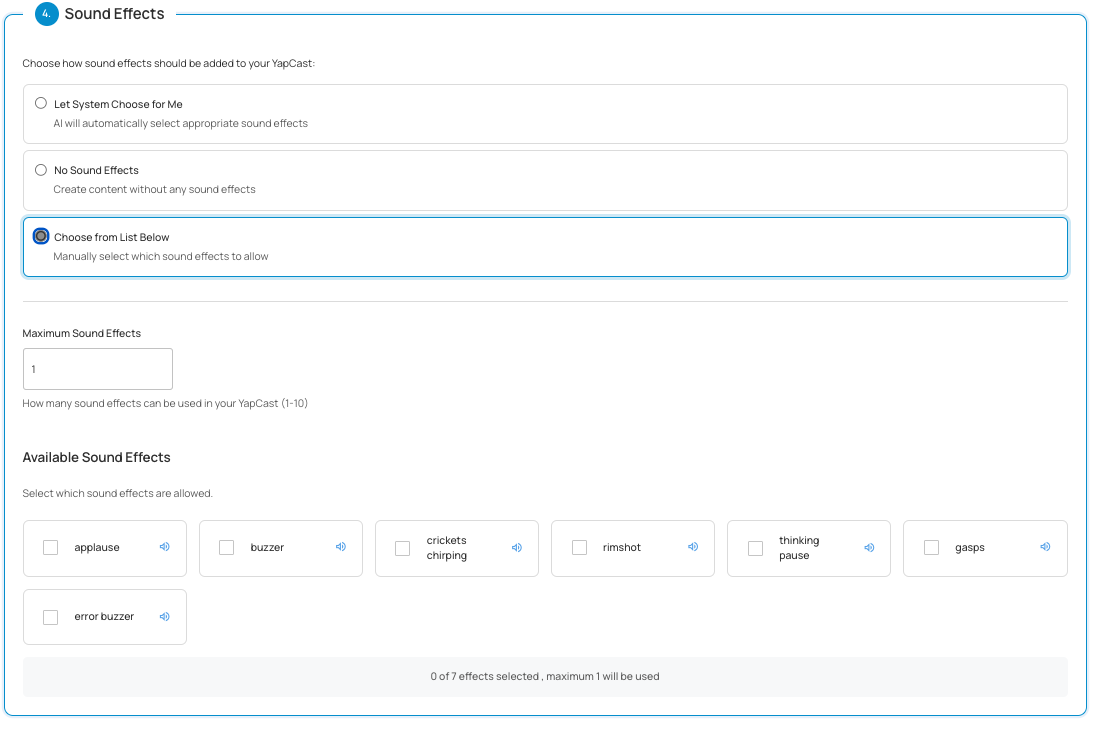The width and height of the screenshot is (1097, 733).
Task: Enable the error buzzer checkbox
Action: click(51, 617)
